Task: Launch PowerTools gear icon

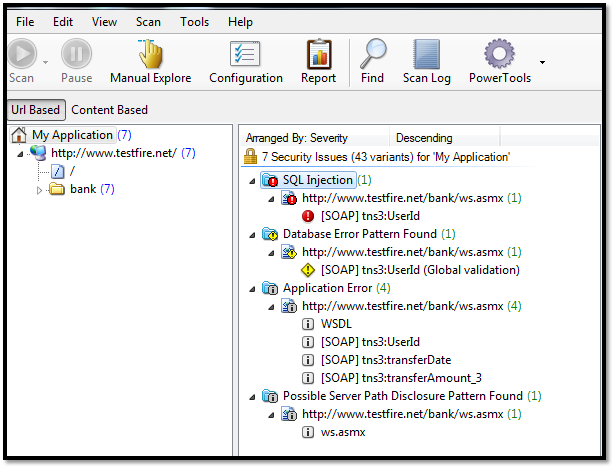Action: pyautogui.click(x=499, y=54)
